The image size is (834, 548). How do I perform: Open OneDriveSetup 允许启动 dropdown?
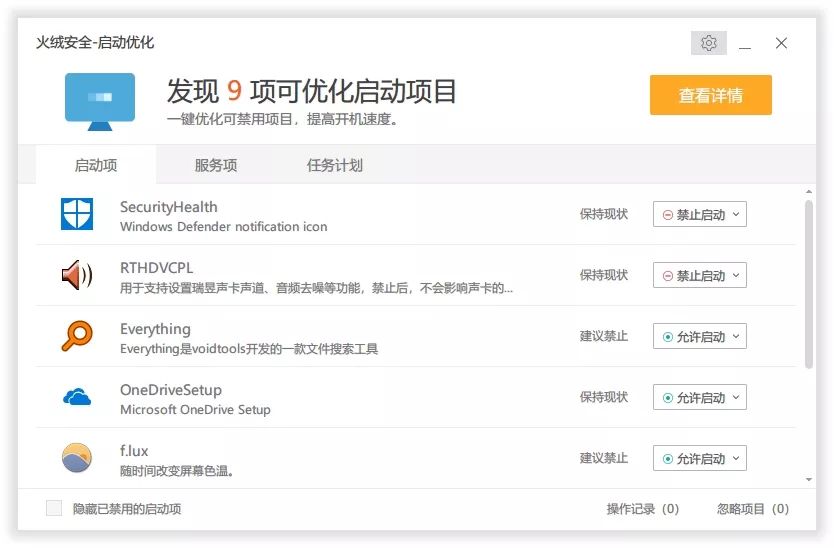pyautogui.click(x=699, y=397)
